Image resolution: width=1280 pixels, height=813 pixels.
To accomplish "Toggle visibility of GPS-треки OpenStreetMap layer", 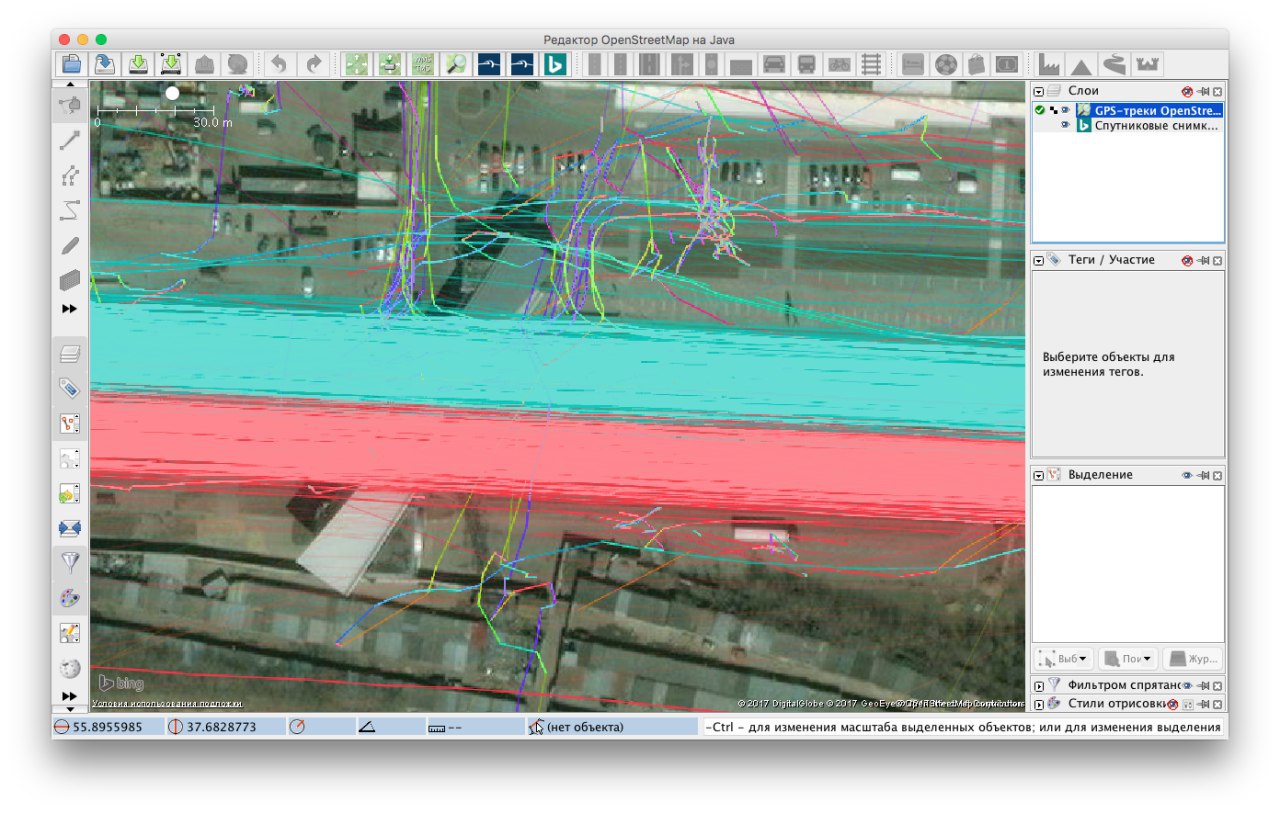I will pyautogui.click(x=1066, y=110).
